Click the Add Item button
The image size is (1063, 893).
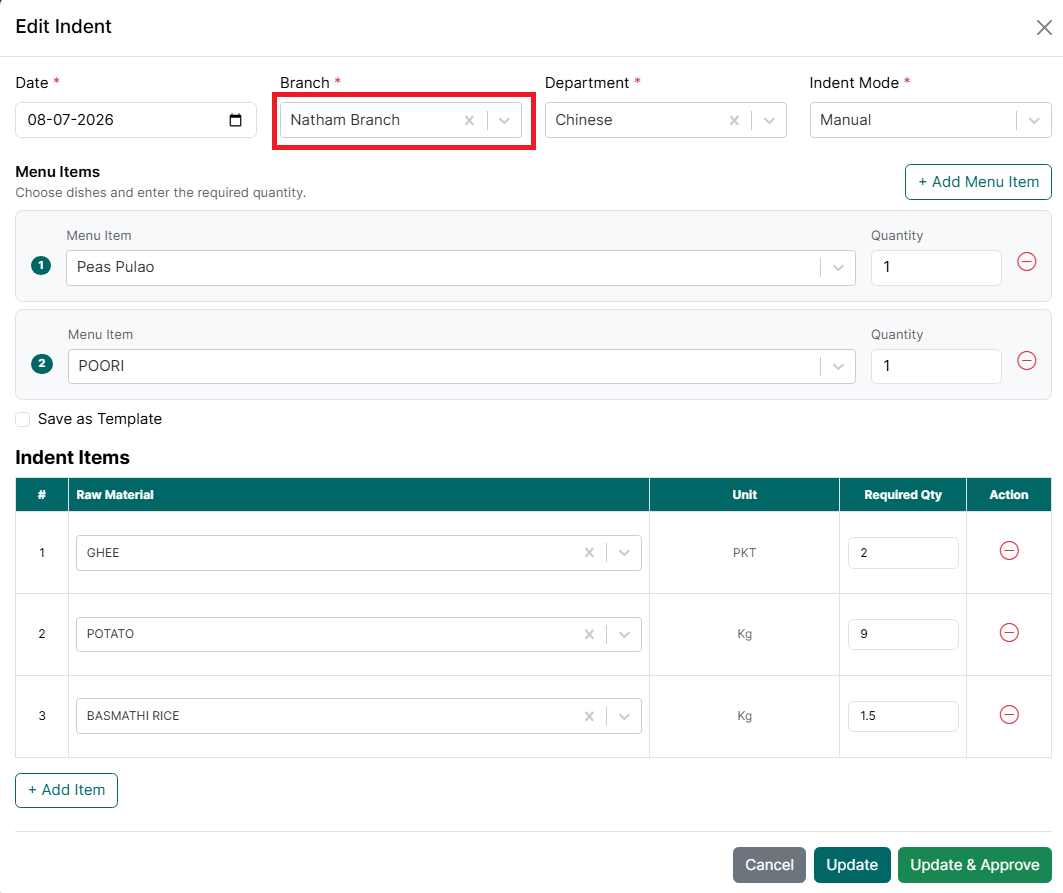click(x=66, y=790)
